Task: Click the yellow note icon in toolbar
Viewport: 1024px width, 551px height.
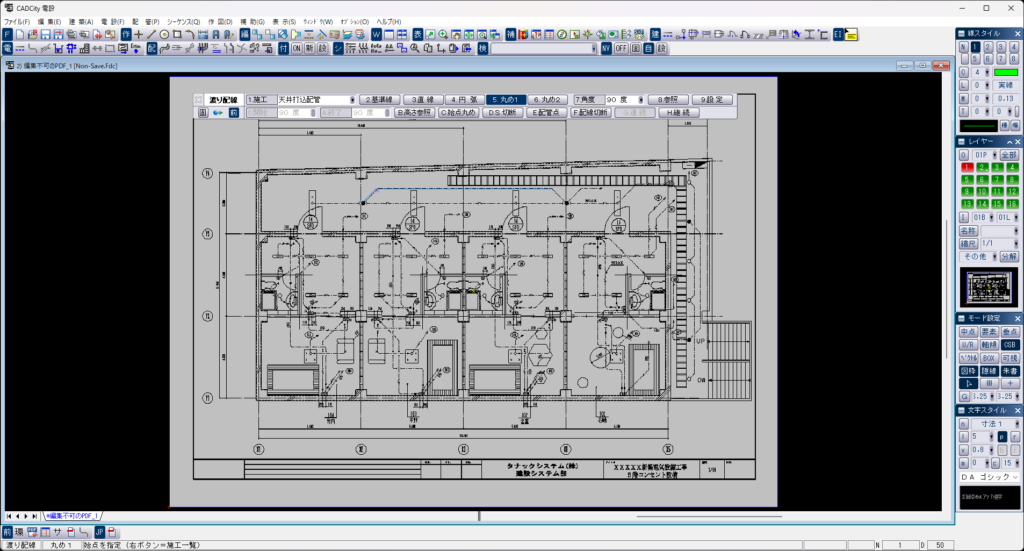Action: pos(852,34)
